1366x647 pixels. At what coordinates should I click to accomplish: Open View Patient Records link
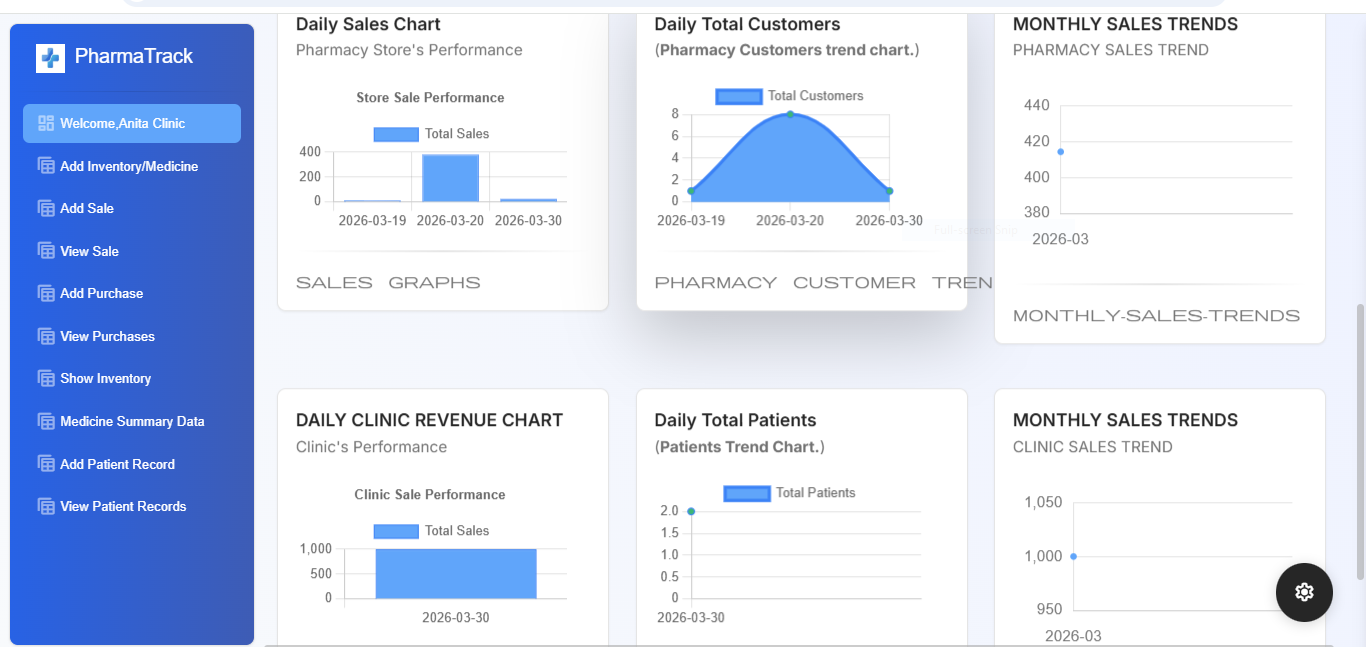[123, 506]
